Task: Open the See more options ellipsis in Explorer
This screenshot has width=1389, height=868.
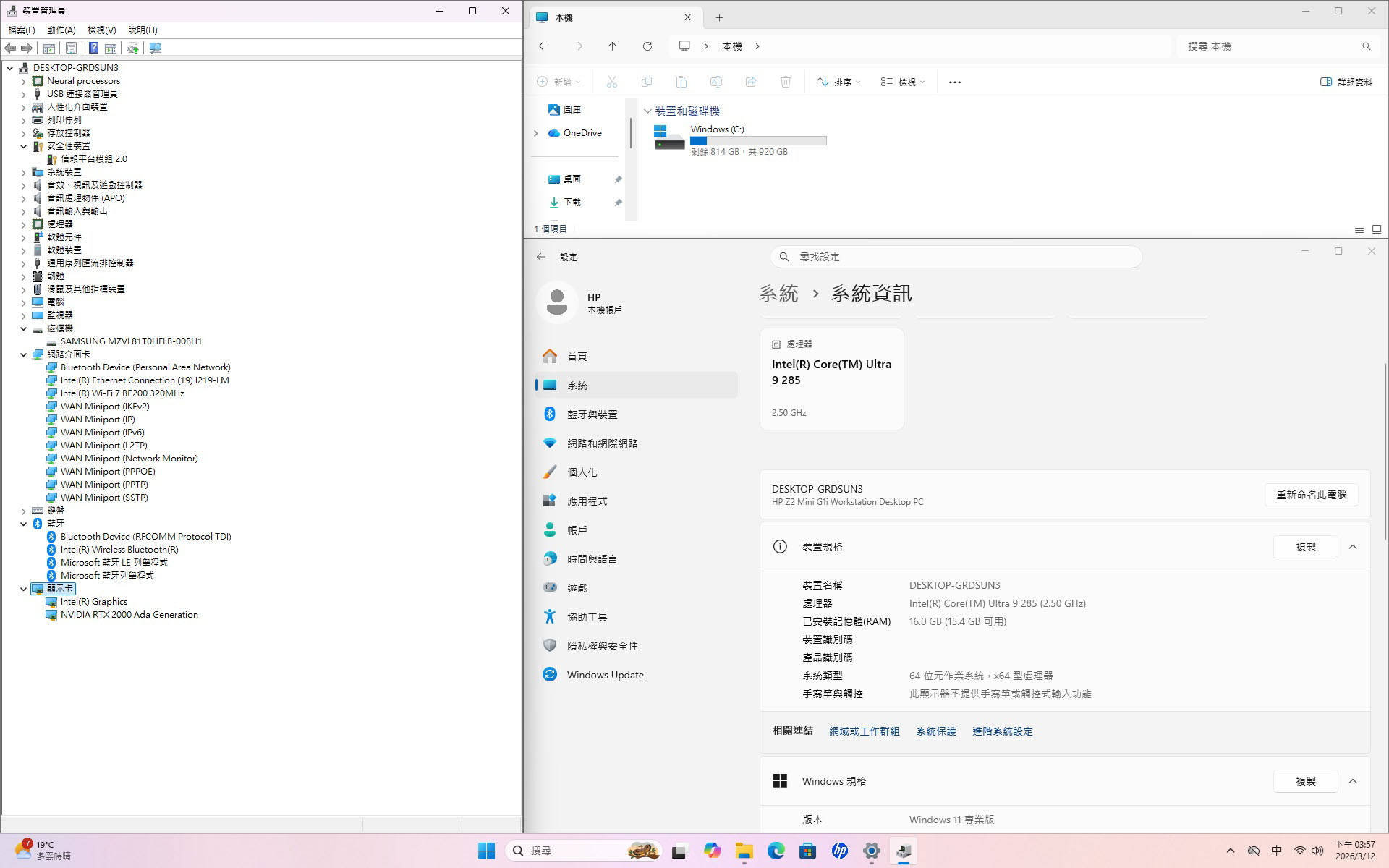Action: pyautogui.click(x=954, y=82)
